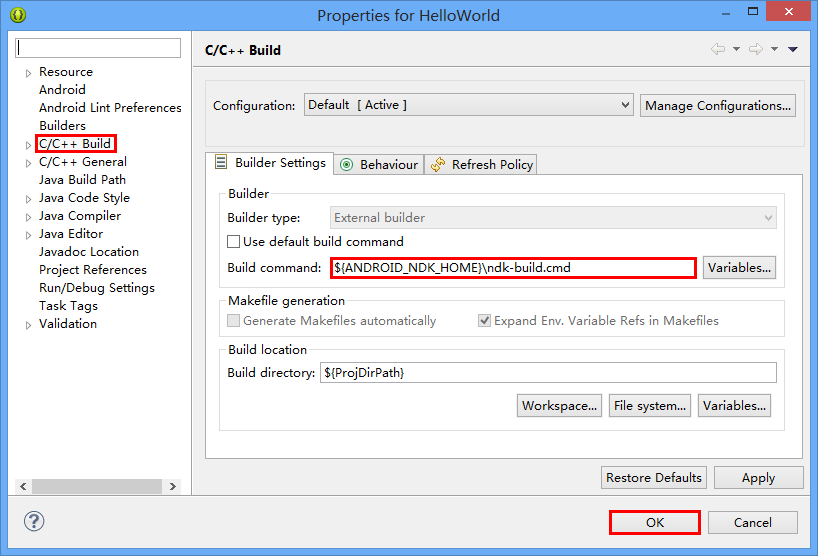Click tree horizontal scrollbar left arrow
The image size is (818, 556).
point(23,486)
